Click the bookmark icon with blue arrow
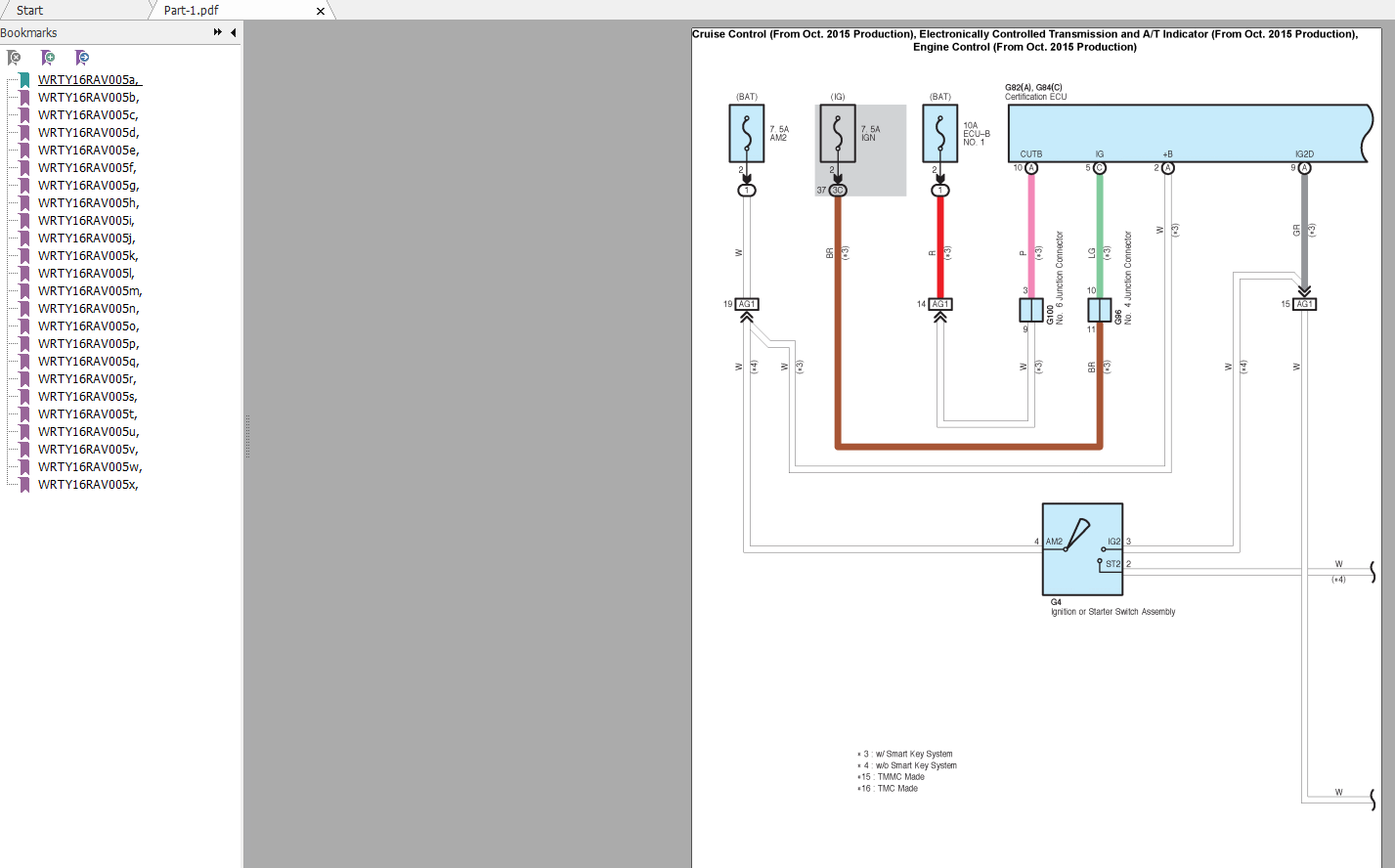 [x=82, y=58]
